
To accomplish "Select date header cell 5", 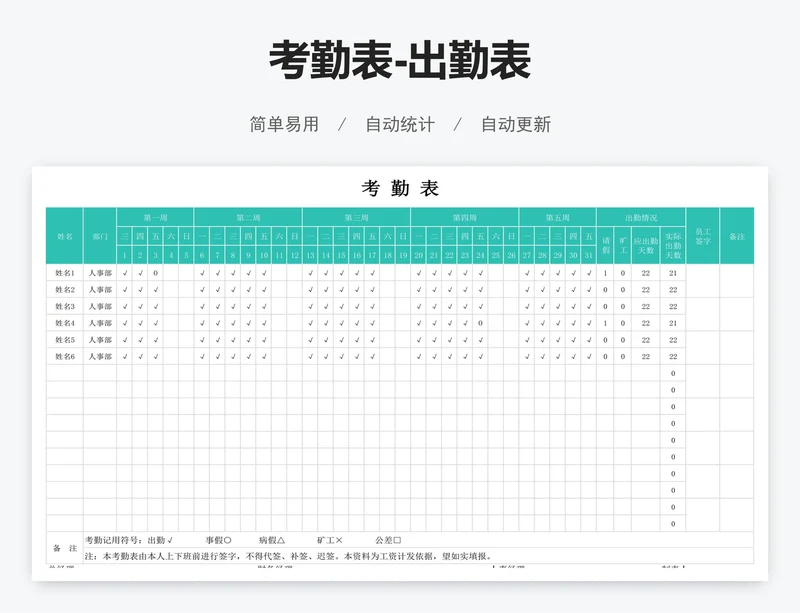I will click(186, 255).
